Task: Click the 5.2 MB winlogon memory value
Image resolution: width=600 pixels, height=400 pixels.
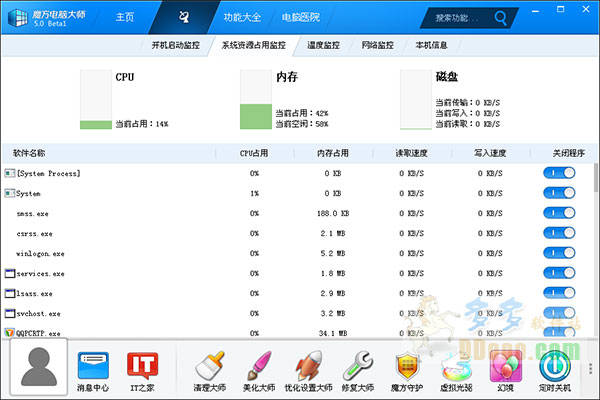Action: (x=333, y=253)
